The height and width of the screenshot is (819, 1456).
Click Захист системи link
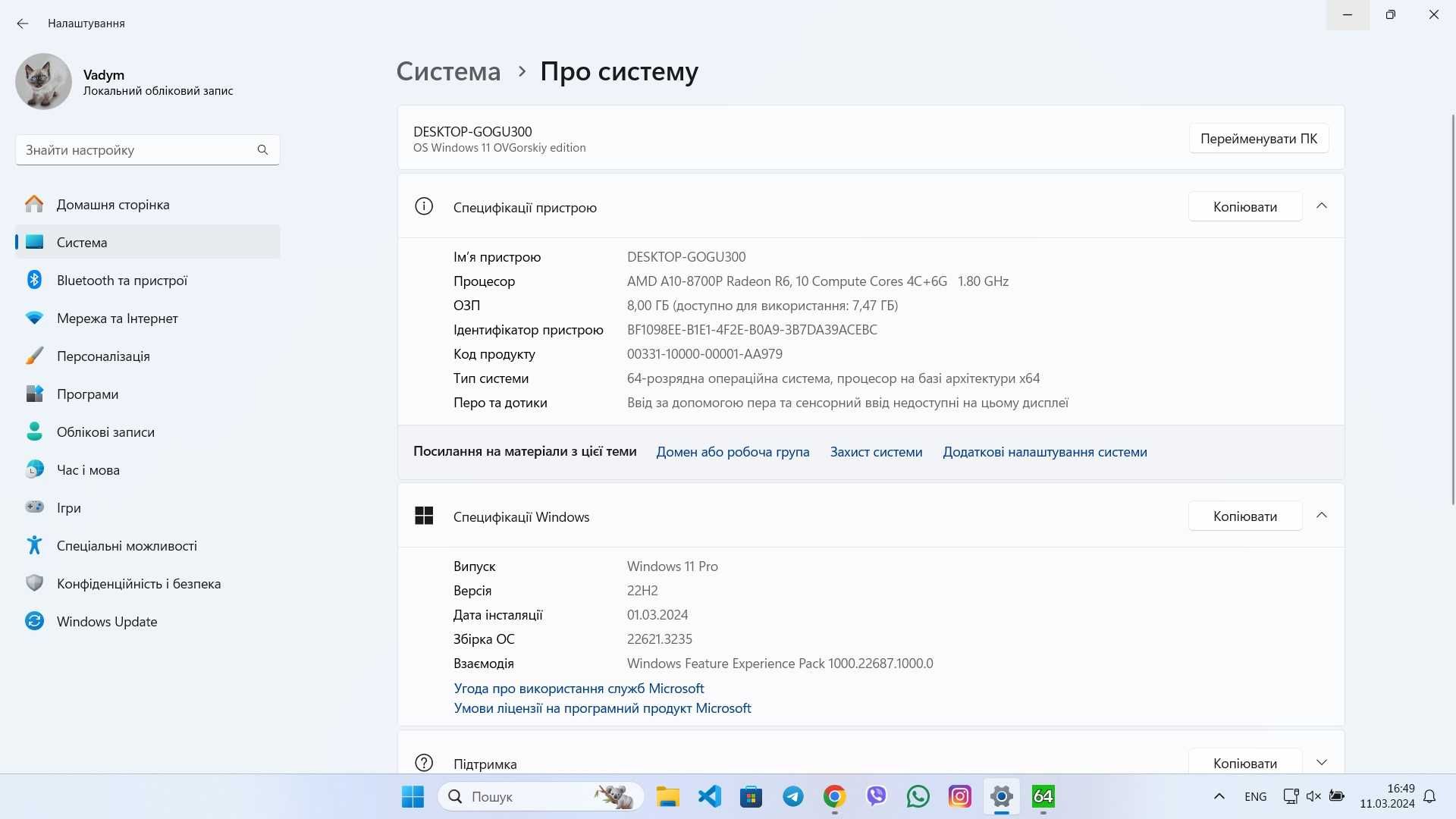(877, 451)
